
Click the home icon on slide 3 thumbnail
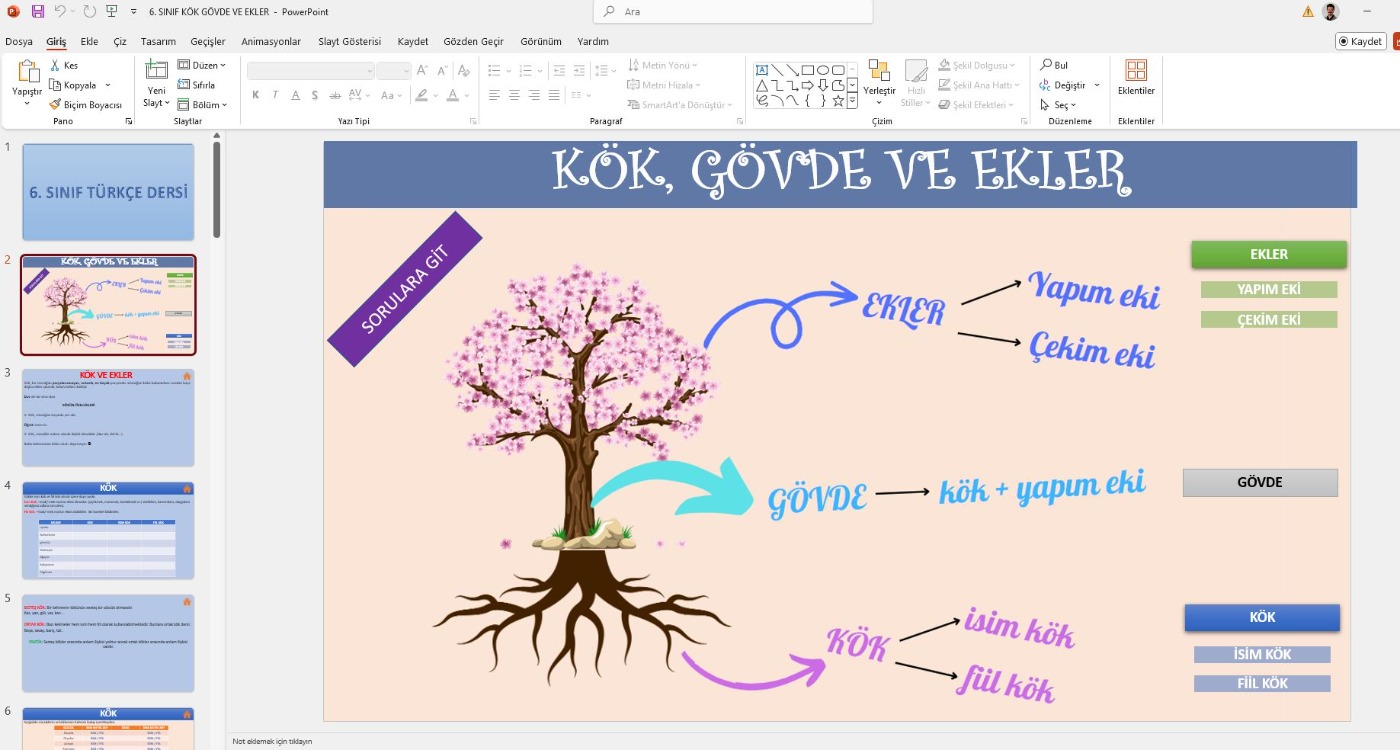pos(186,376)
